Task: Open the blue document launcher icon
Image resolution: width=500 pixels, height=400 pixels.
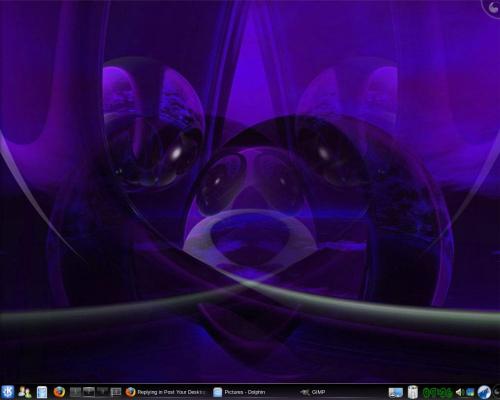Action: pos(42,392)
